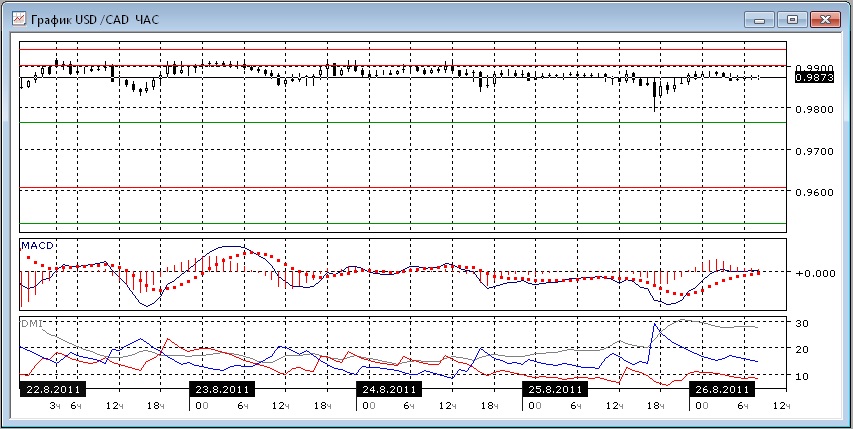Click the 00 hour label under 24.8.2011
The height and width of the screenshot is (429, 853).
(368, 406)
